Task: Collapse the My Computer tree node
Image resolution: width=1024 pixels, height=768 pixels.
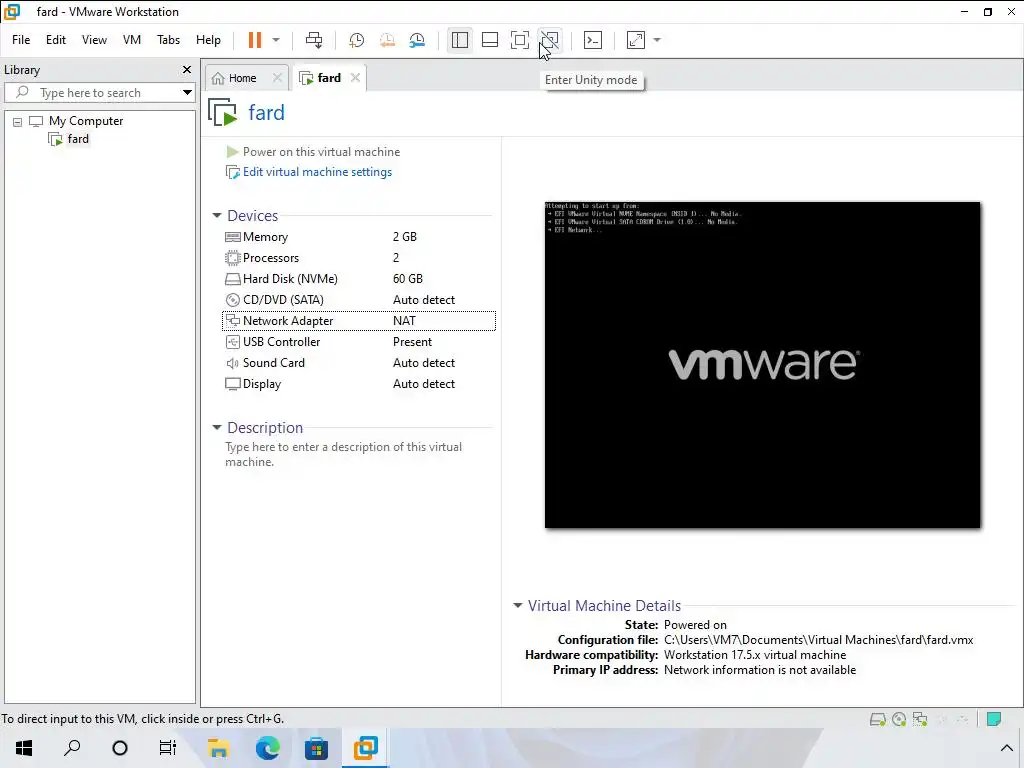Action: 18,121
